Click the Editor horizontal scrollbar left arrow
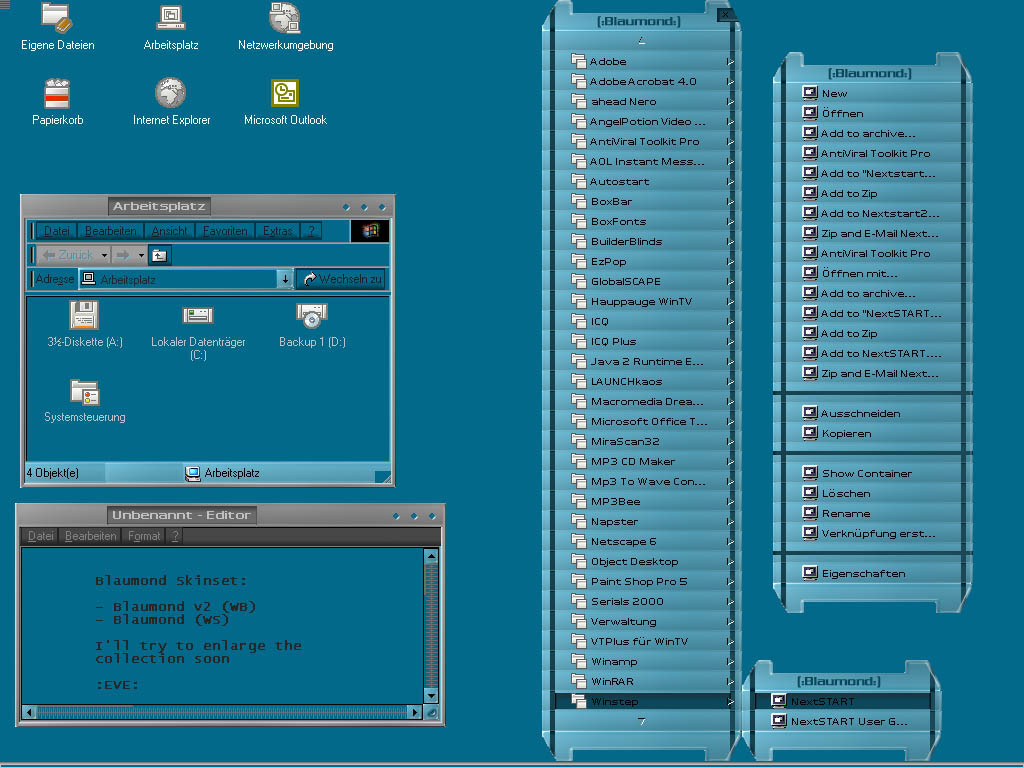Viewport: 1024px width, 768px height. click(x=29, y=712)
